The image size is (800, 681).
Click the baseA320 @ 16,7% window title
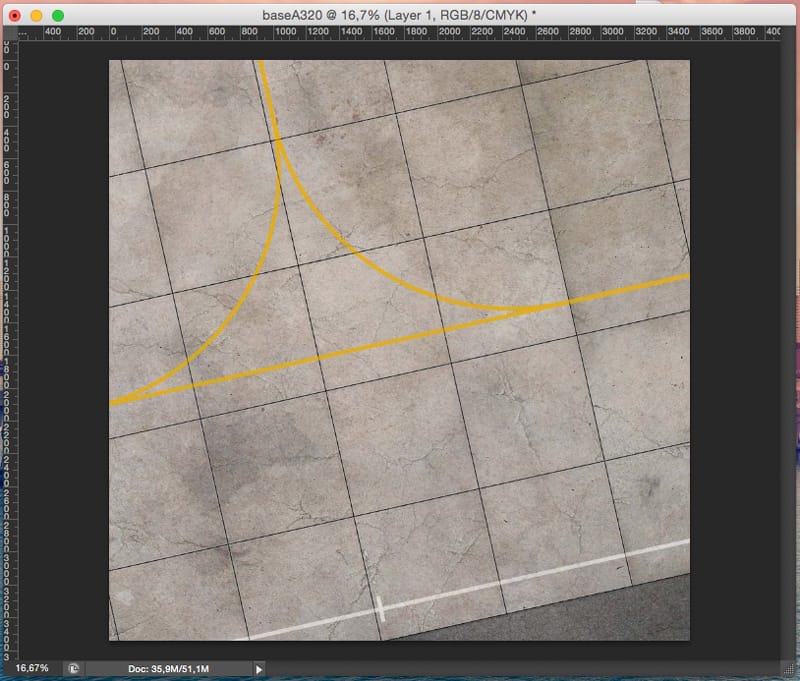[x=399, y=15]
